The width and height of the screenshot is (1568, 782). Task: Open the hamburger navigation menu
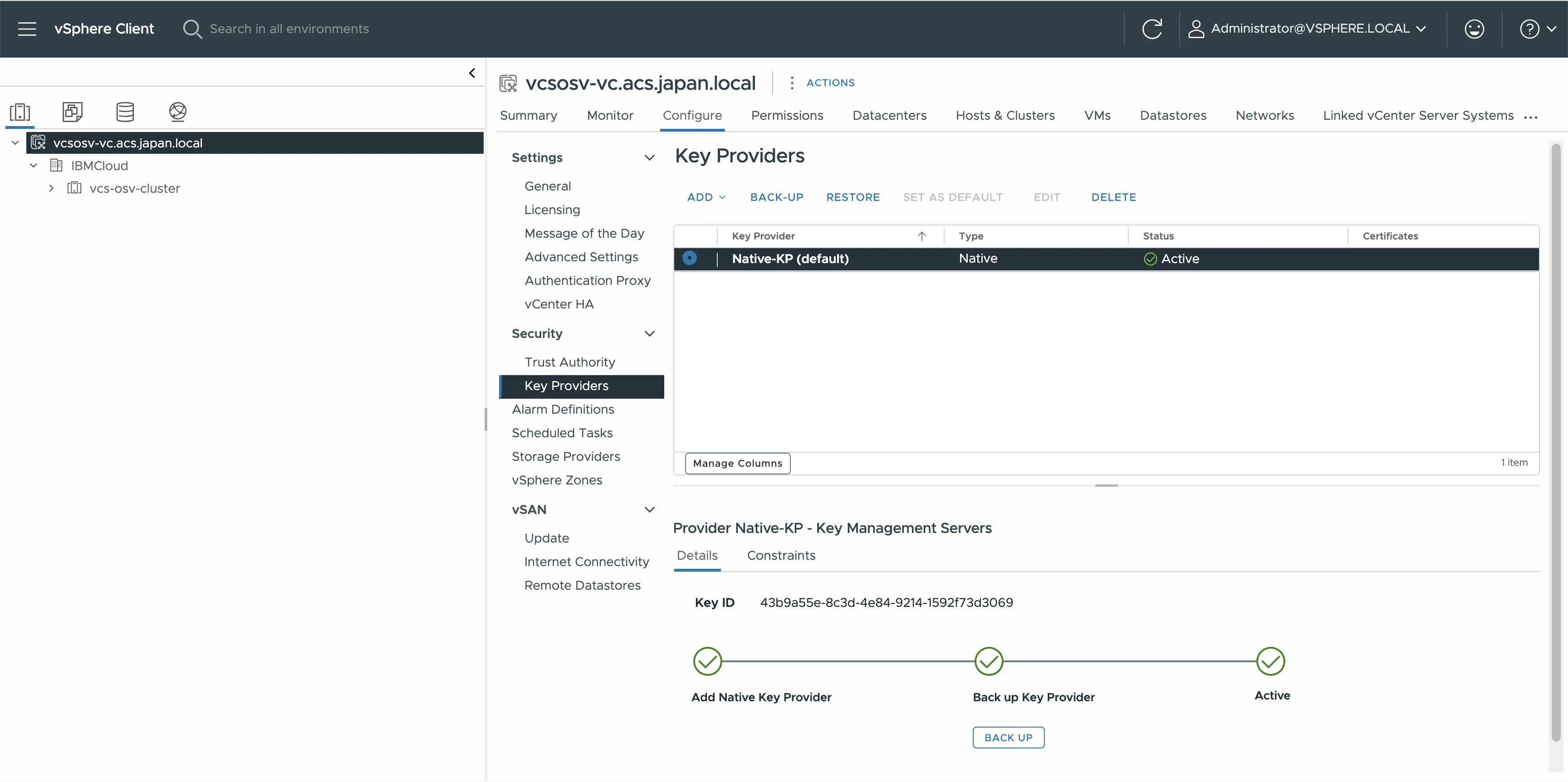[x=27, y=29]
